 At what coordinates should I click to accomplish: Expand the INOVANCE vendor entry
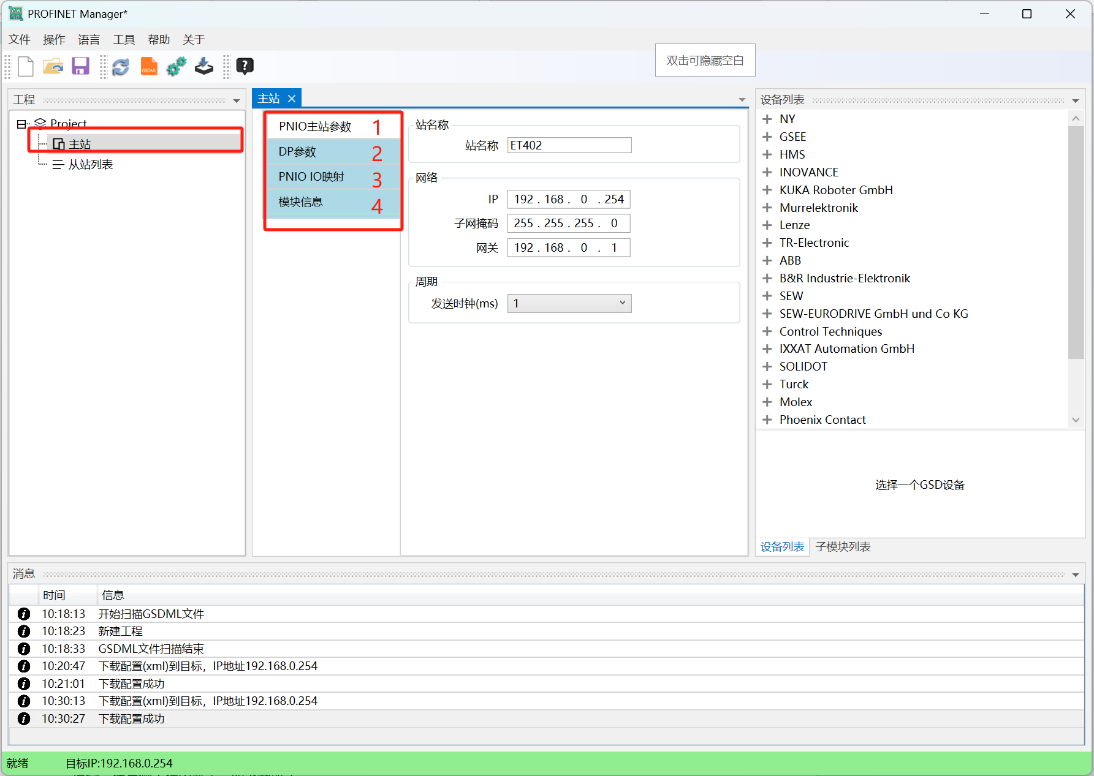click(767, 172)
